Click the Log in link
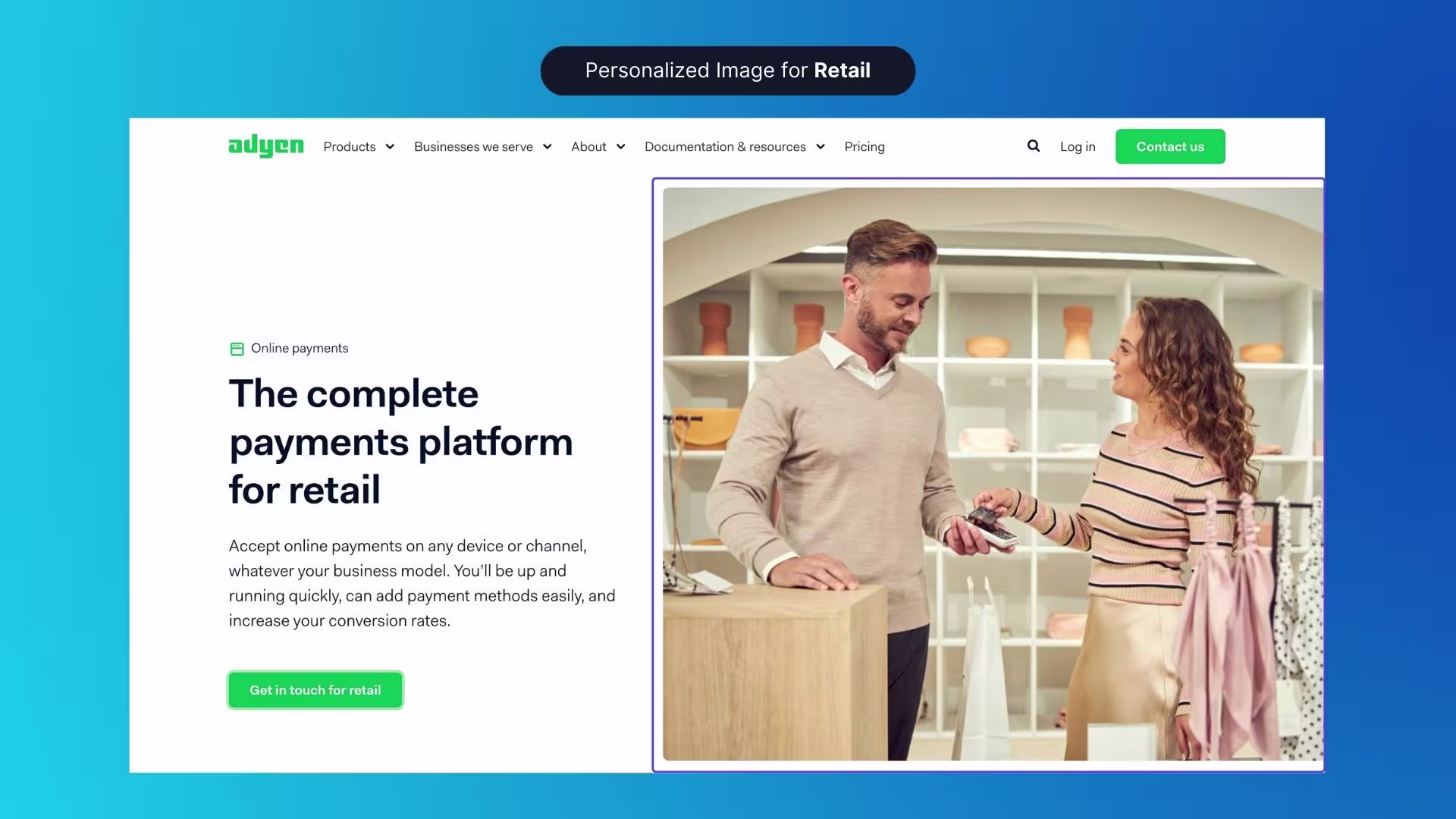Viewport: 1456px width, 819px height. pyautogui.click(x=1078, y=146)
